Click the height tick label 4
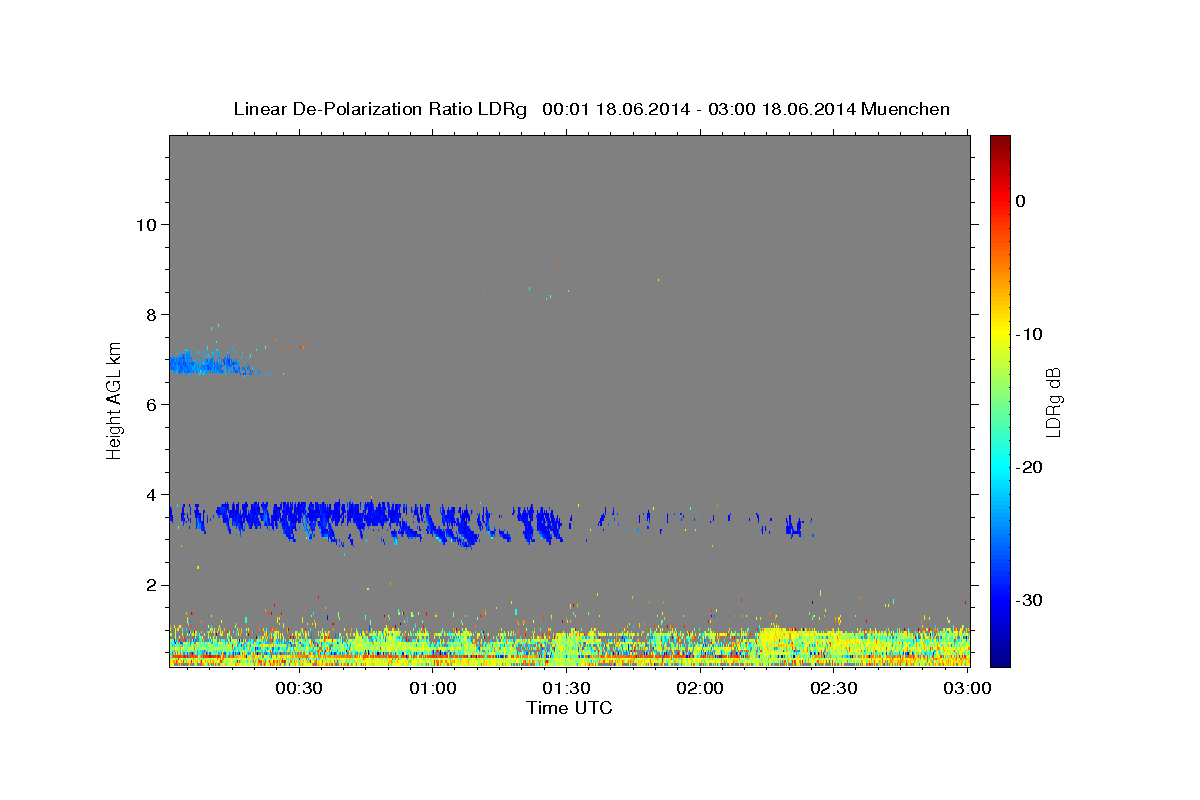Screen dimensions: 1200x800 152,495
